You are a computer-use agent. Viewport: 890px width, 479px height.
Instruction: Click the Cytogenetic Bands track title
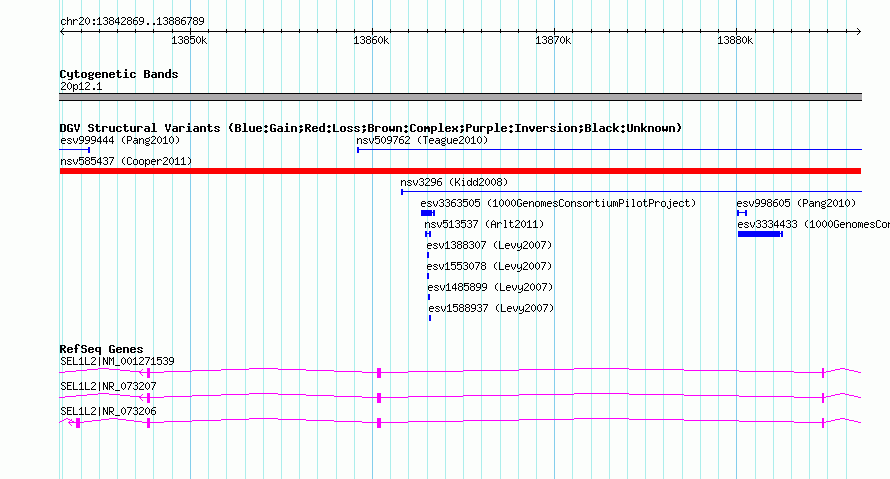pyautogui.click(x=119, y=74)
